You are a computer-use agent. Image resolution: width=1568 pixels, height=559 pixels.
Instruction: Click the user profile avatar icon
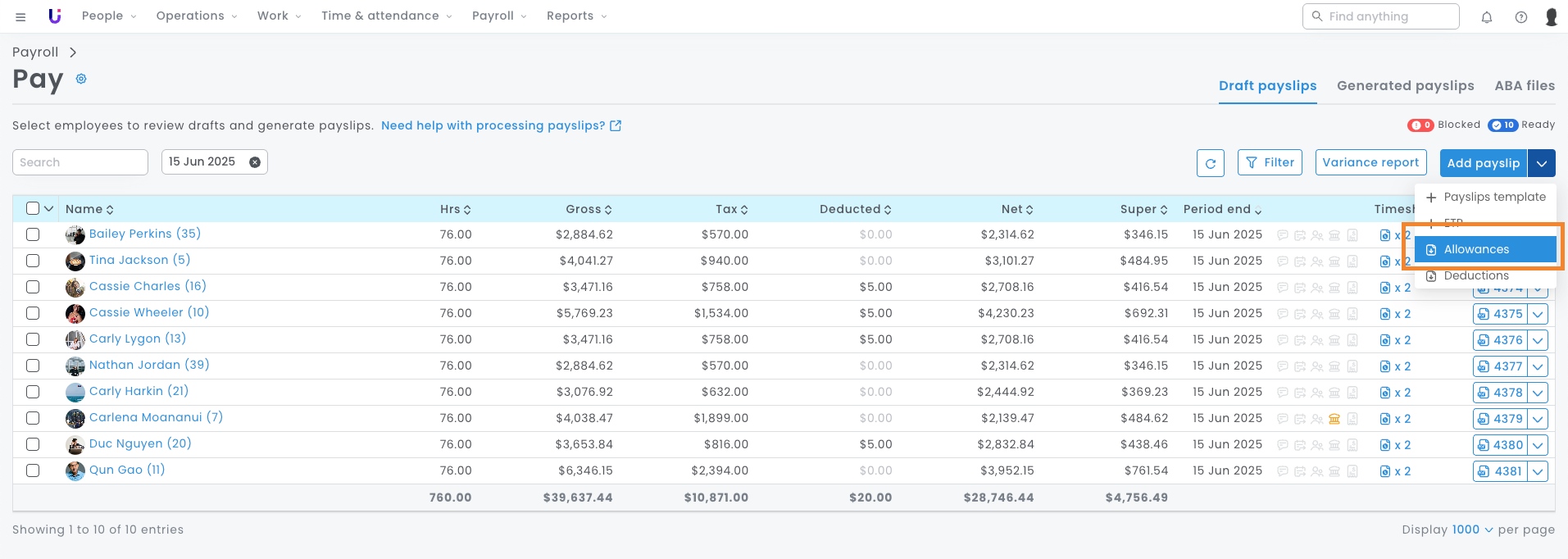[1551, 17]
